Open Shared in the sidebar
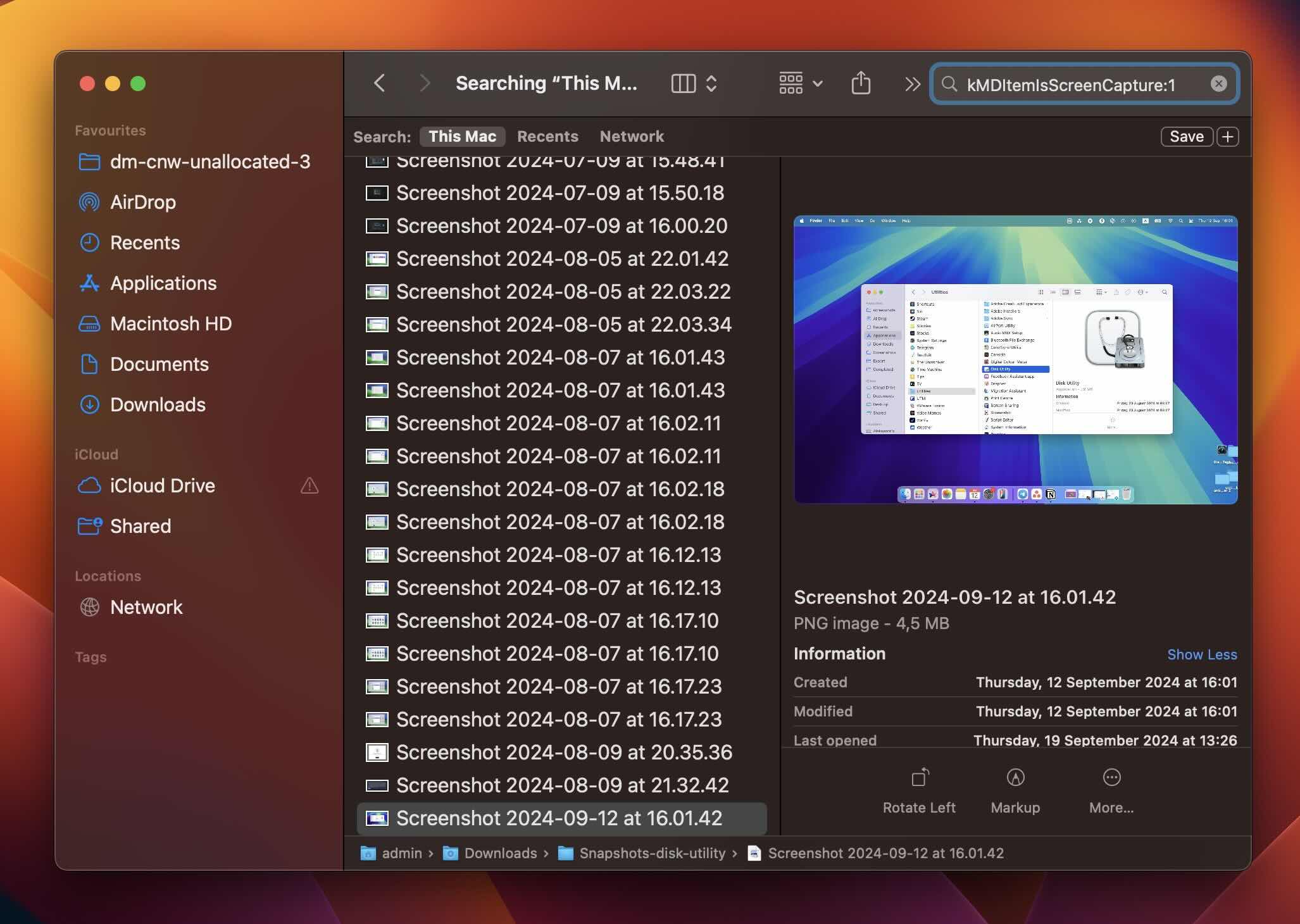The width and height of the screenshot is (1300, 924). (x=124, y=527)
